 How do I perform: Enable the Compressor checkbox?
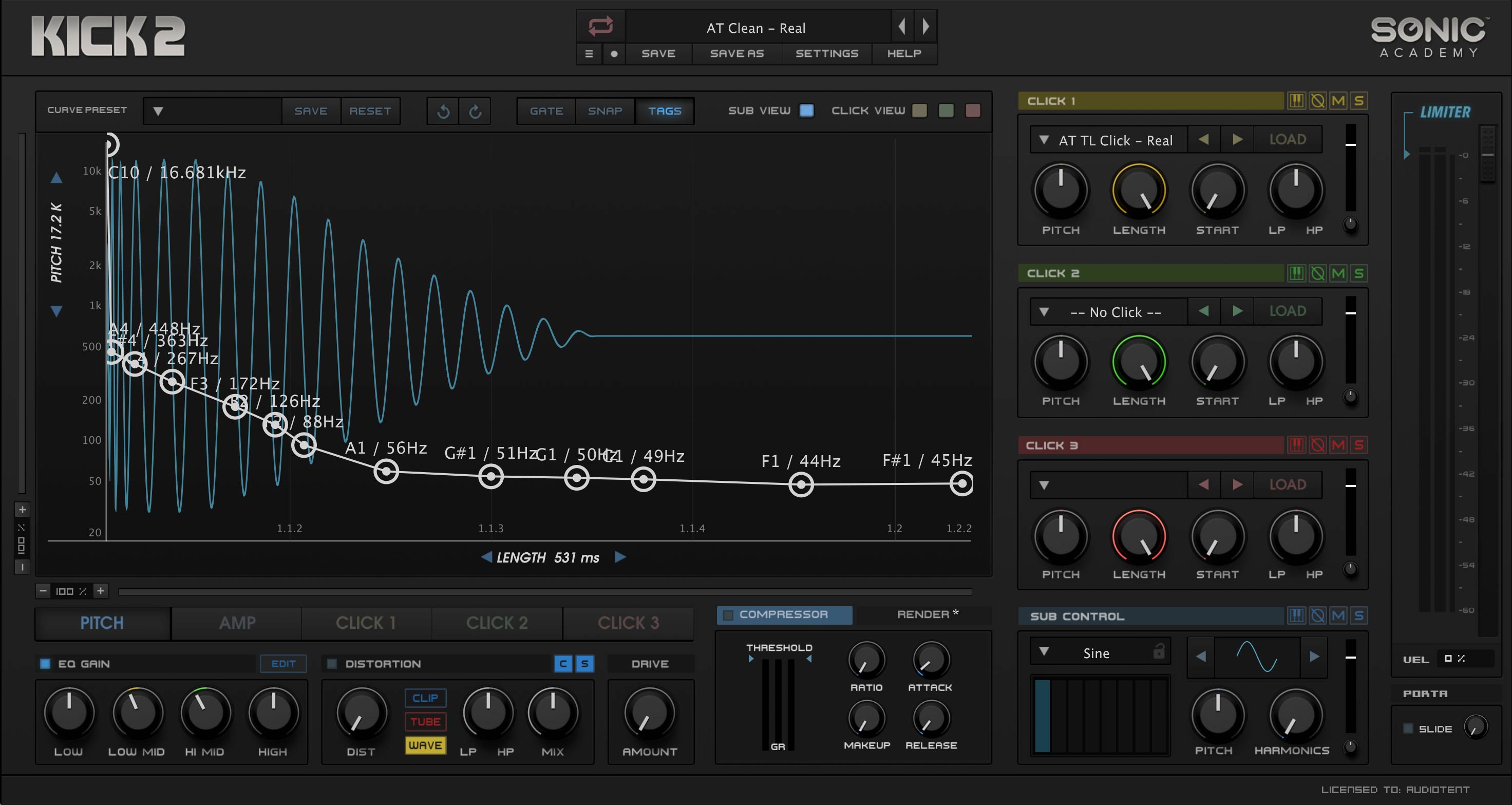tap(728, 615)
